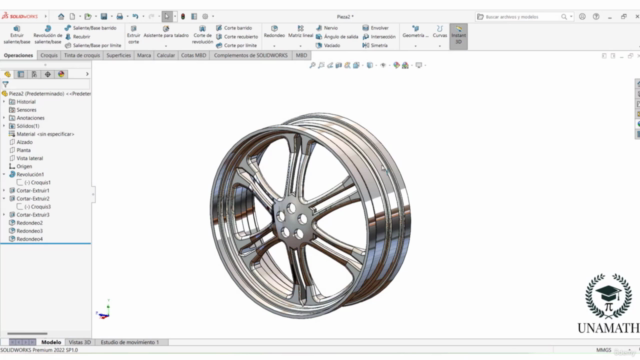This screenshot has width=640, height=360.
Task: Switch to the Superficies tab
Action: [x=118, y=56]
